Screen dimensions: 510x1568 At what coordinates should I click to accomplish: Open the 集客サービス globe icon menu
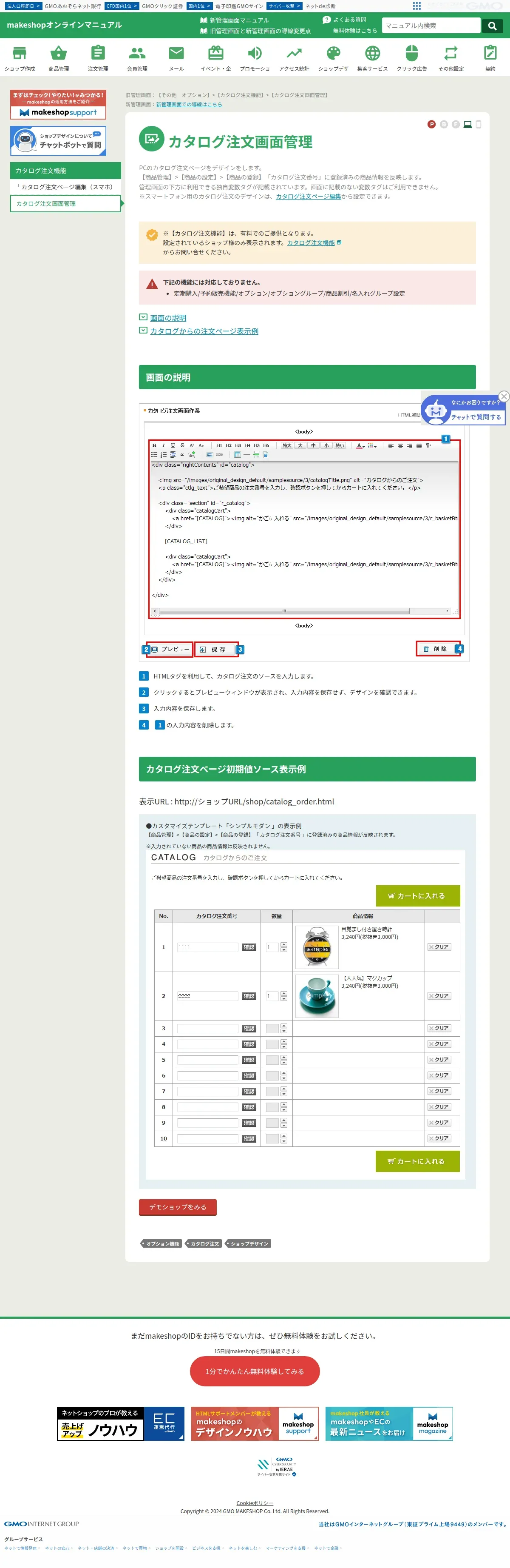[x=373, y=58]
